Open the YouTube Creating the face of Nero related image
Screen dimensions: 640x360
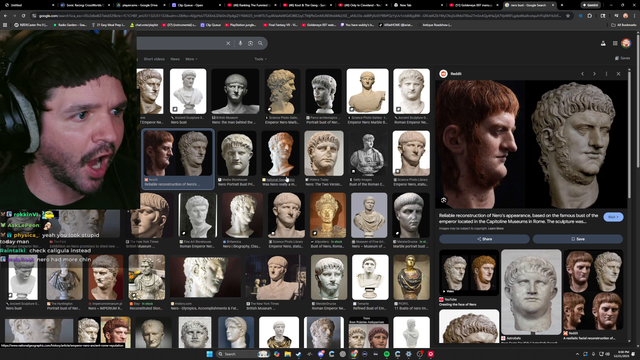pos(469,273)
